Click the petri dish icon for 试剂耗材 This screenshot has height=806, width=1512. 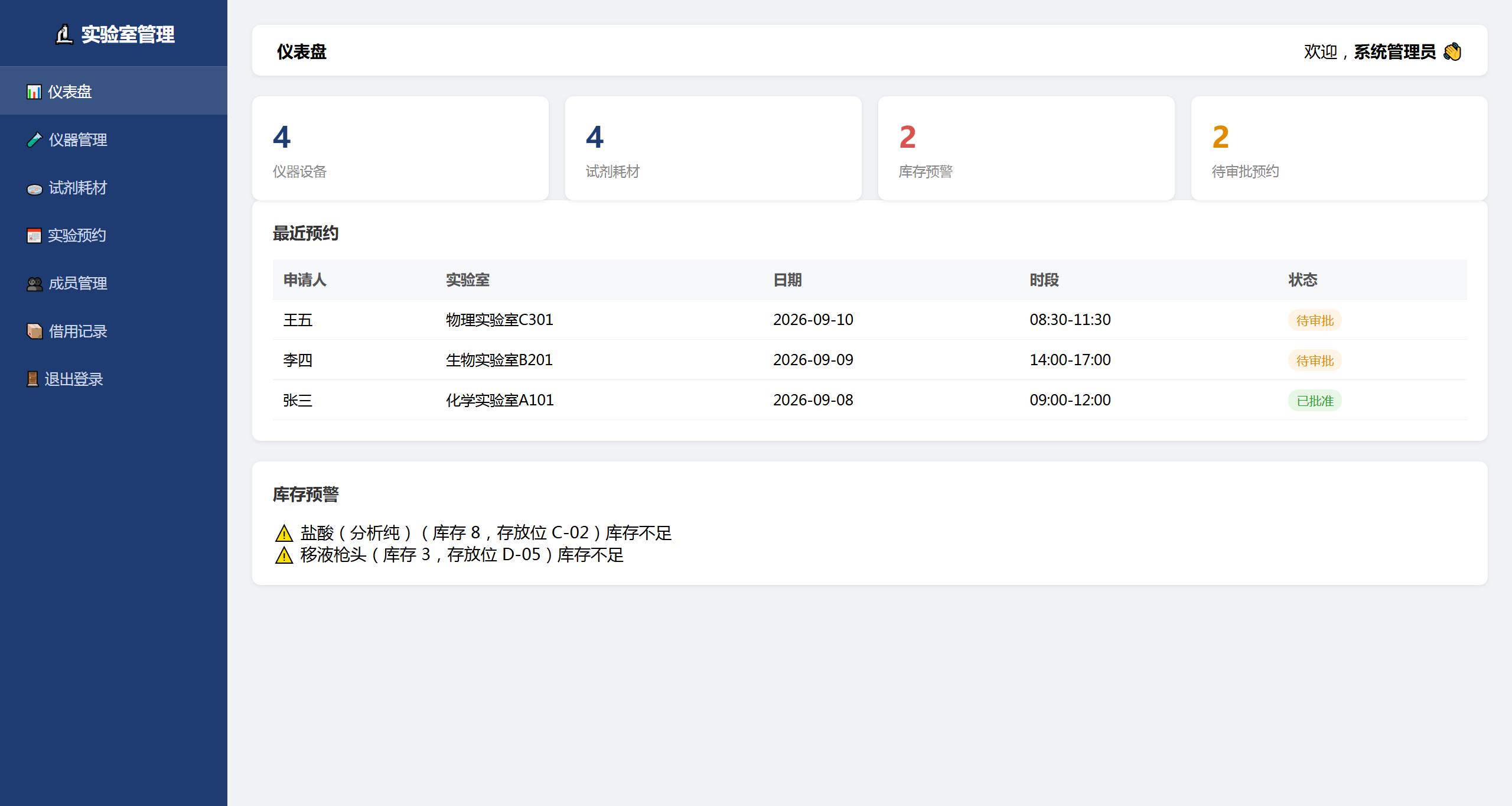click(x=34, y=188)
